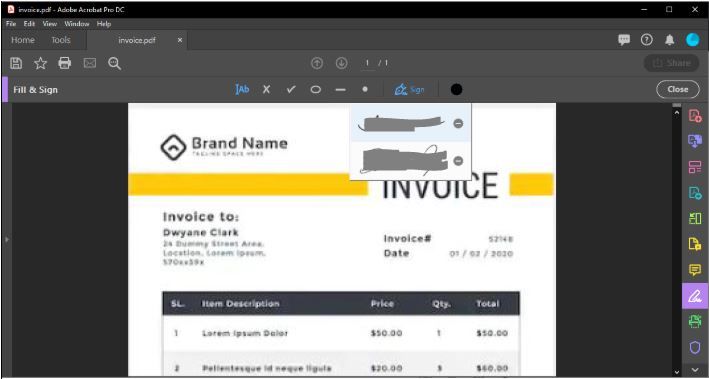Click the $20.00 price cell
Viewport: 709px width, 379px height.
[386, 368]
